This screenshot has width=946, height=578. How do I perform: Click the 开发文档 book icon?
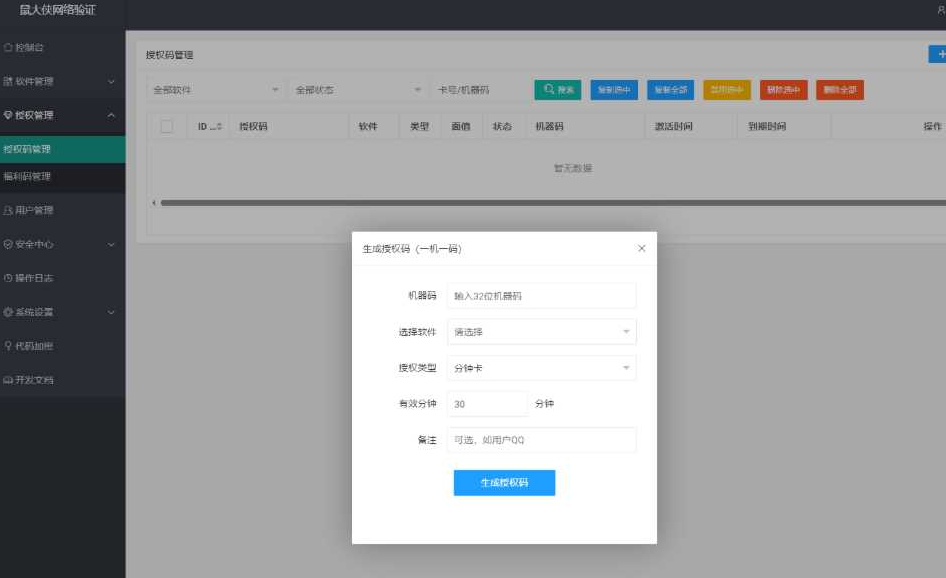point(8,380)
